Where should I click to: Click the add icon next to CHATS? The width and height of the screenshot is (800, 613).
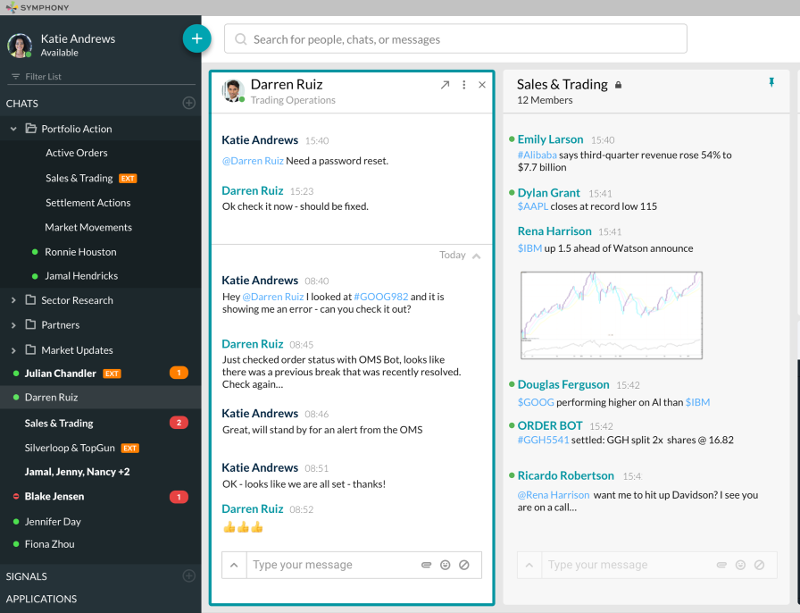189,103
